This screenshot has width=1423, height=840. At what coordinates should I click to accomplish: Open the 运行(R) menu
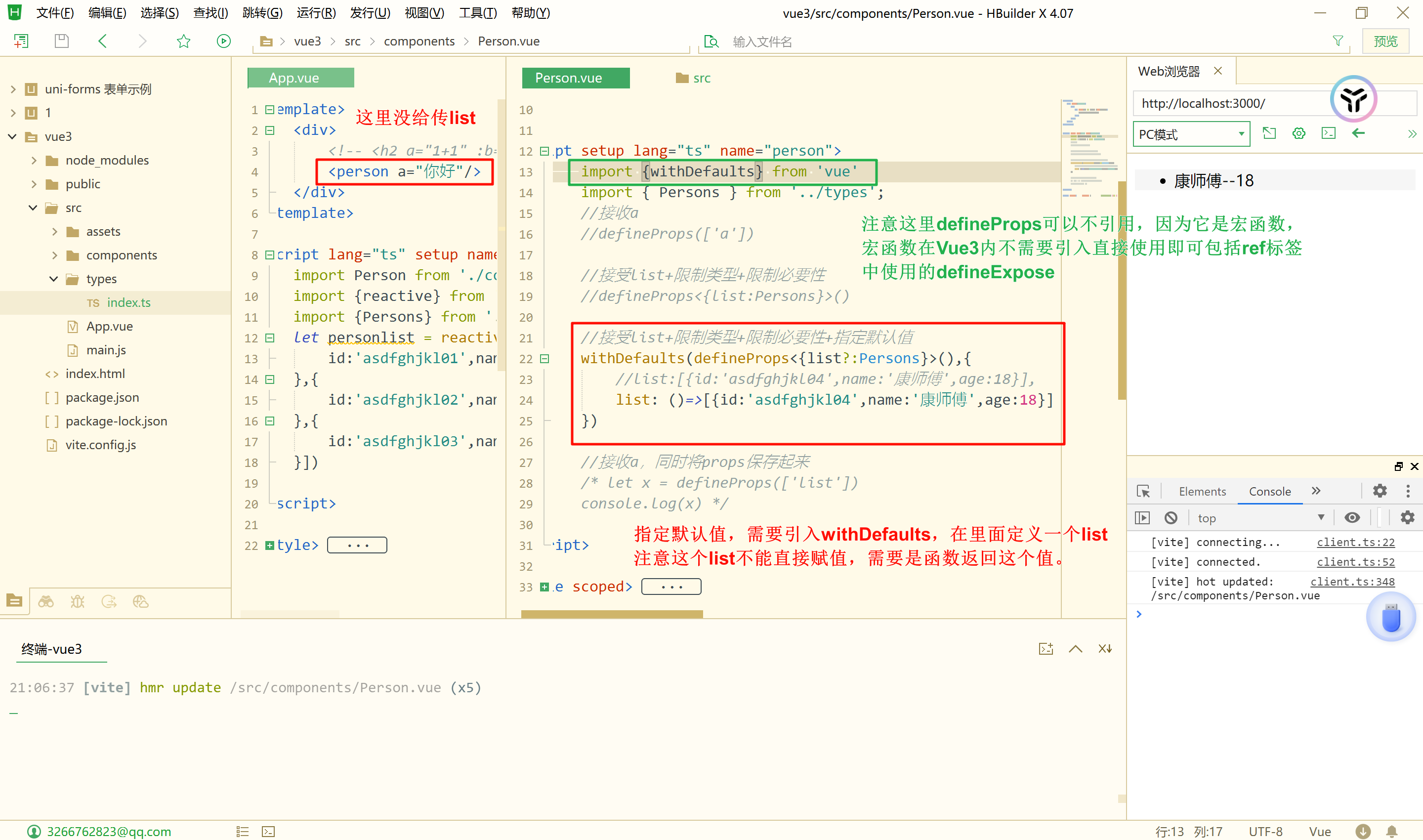click(316, 12)
